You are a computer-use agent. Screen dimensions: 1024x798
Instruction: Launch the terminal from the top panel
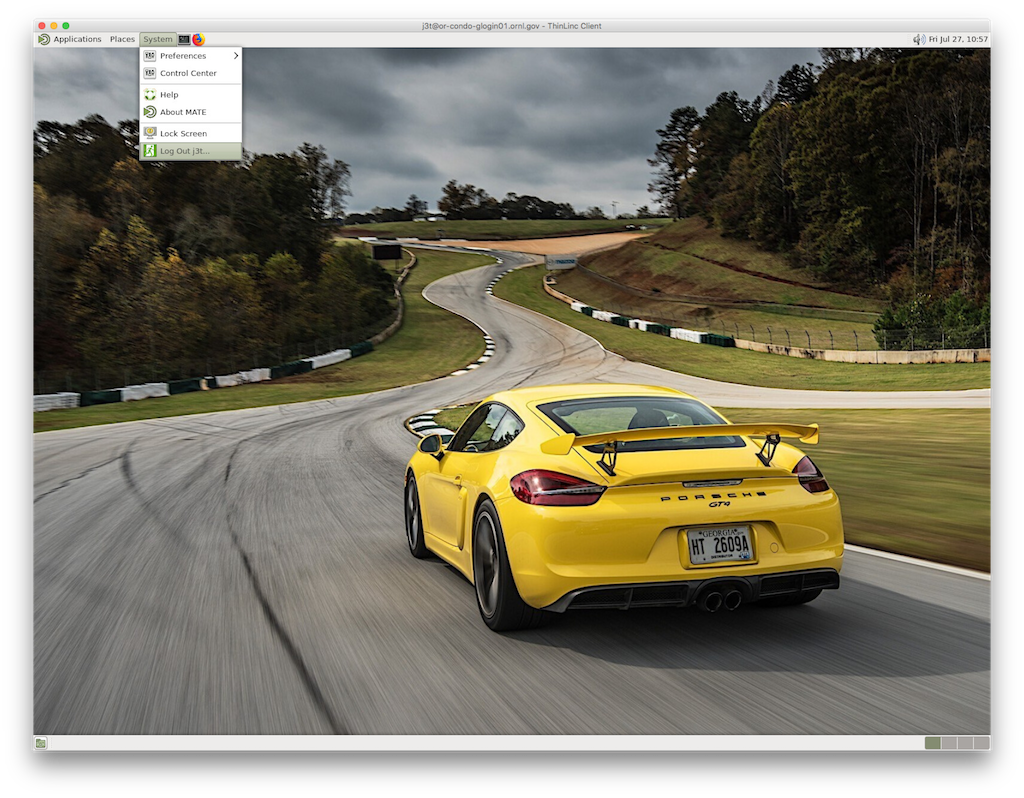184,39
